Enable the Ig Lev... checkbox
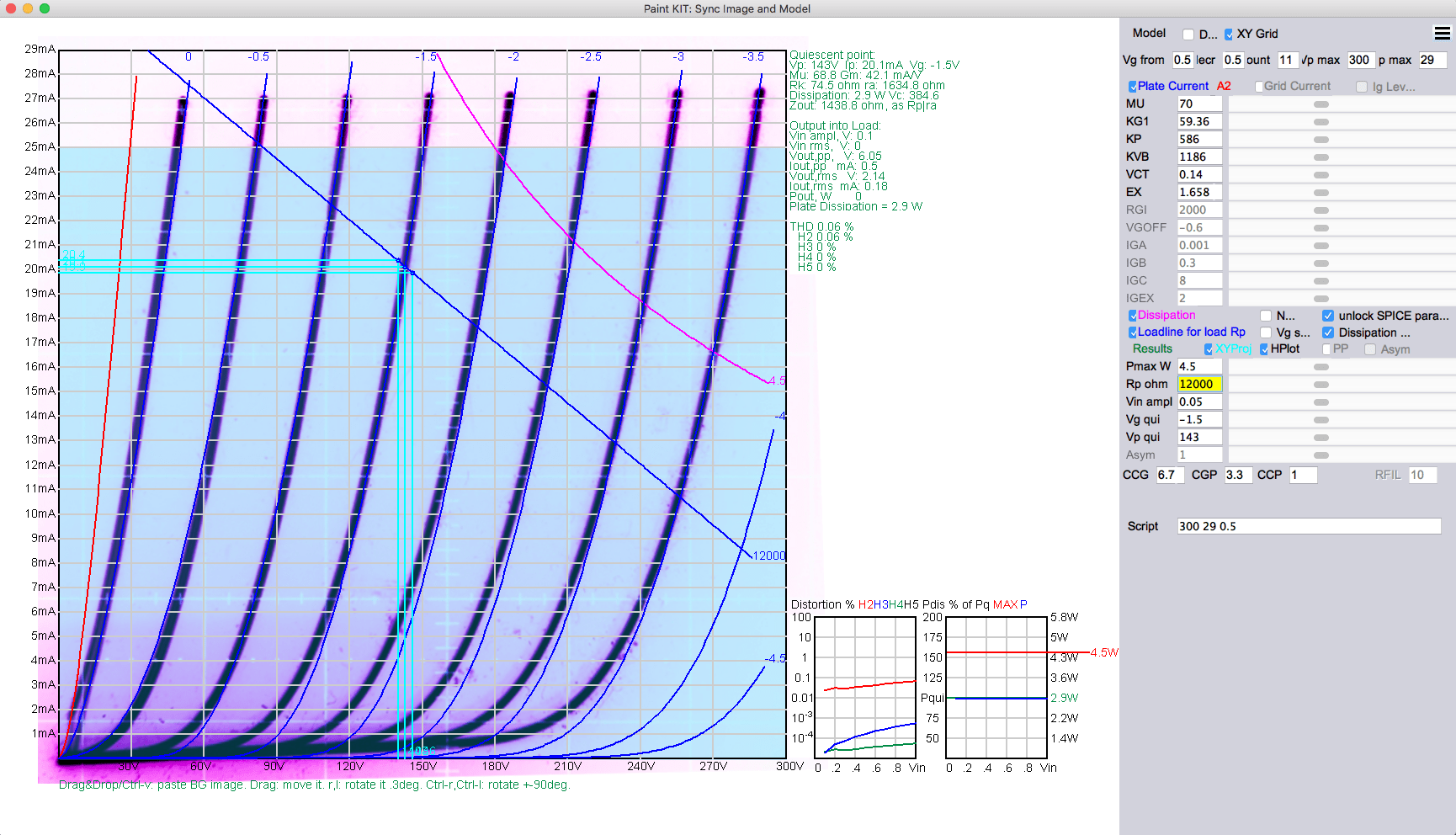The height and width of the screenshot is (835, 1456). click(1362, 87)
